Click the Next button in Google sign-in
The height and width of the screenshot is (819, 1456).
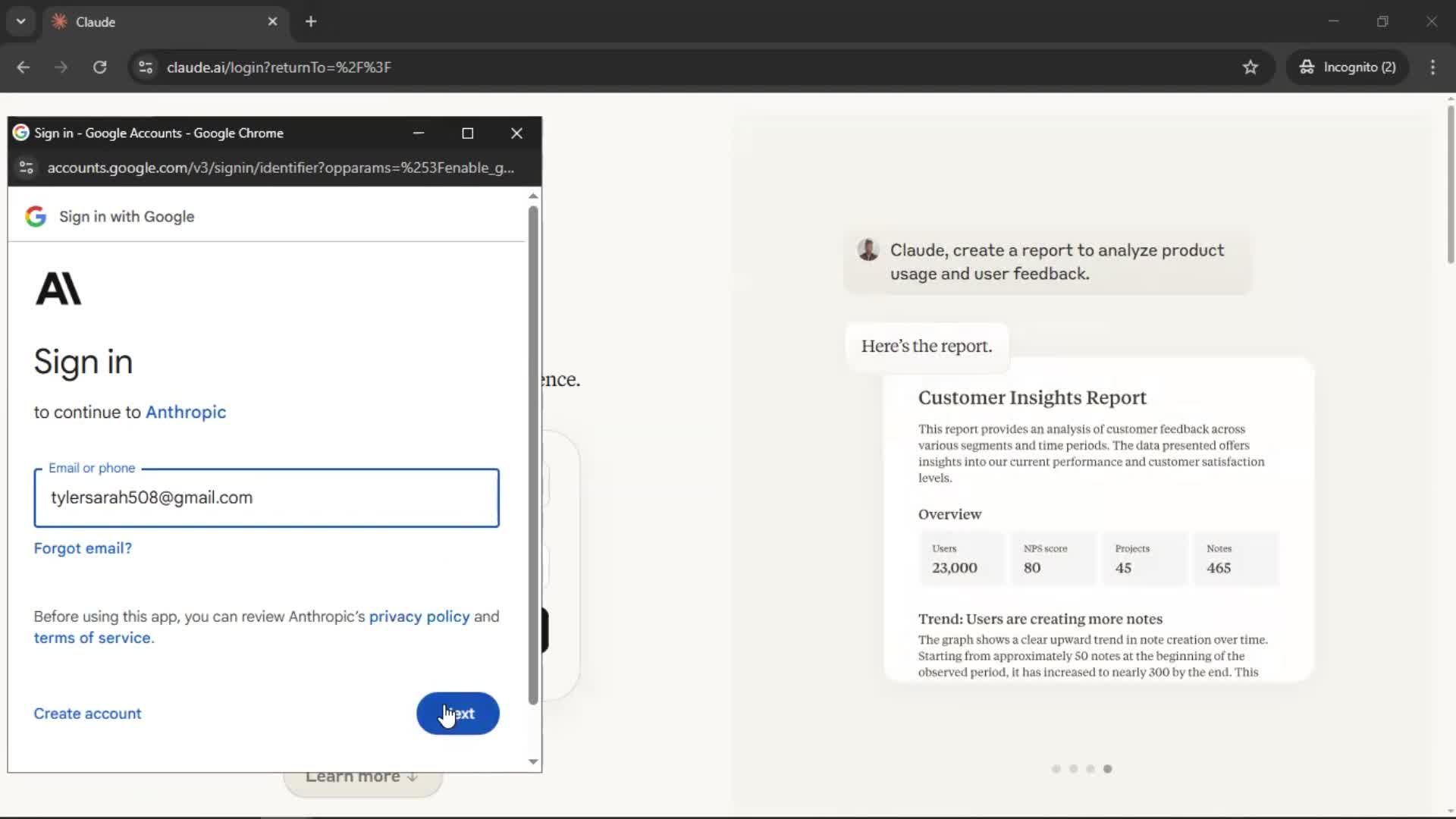[457, 714]
